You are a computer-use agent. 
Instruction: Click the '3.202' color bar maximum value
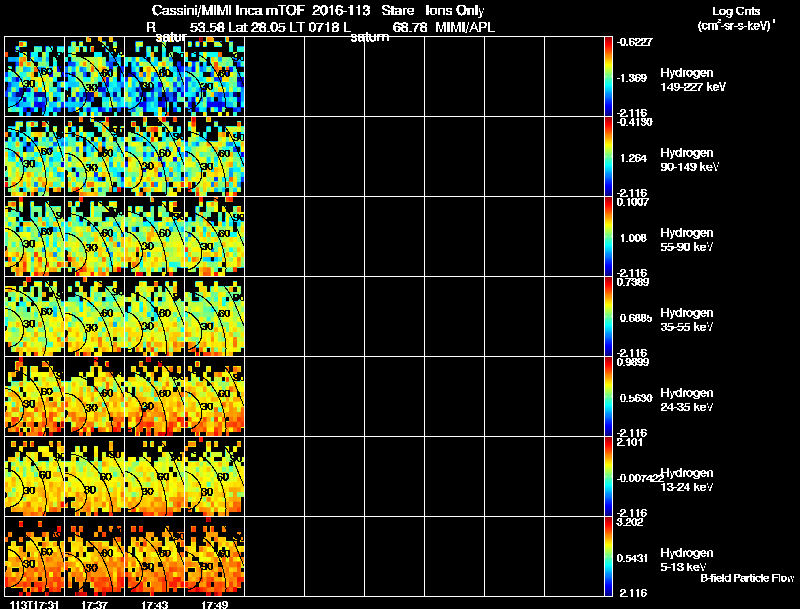point(630,522)
